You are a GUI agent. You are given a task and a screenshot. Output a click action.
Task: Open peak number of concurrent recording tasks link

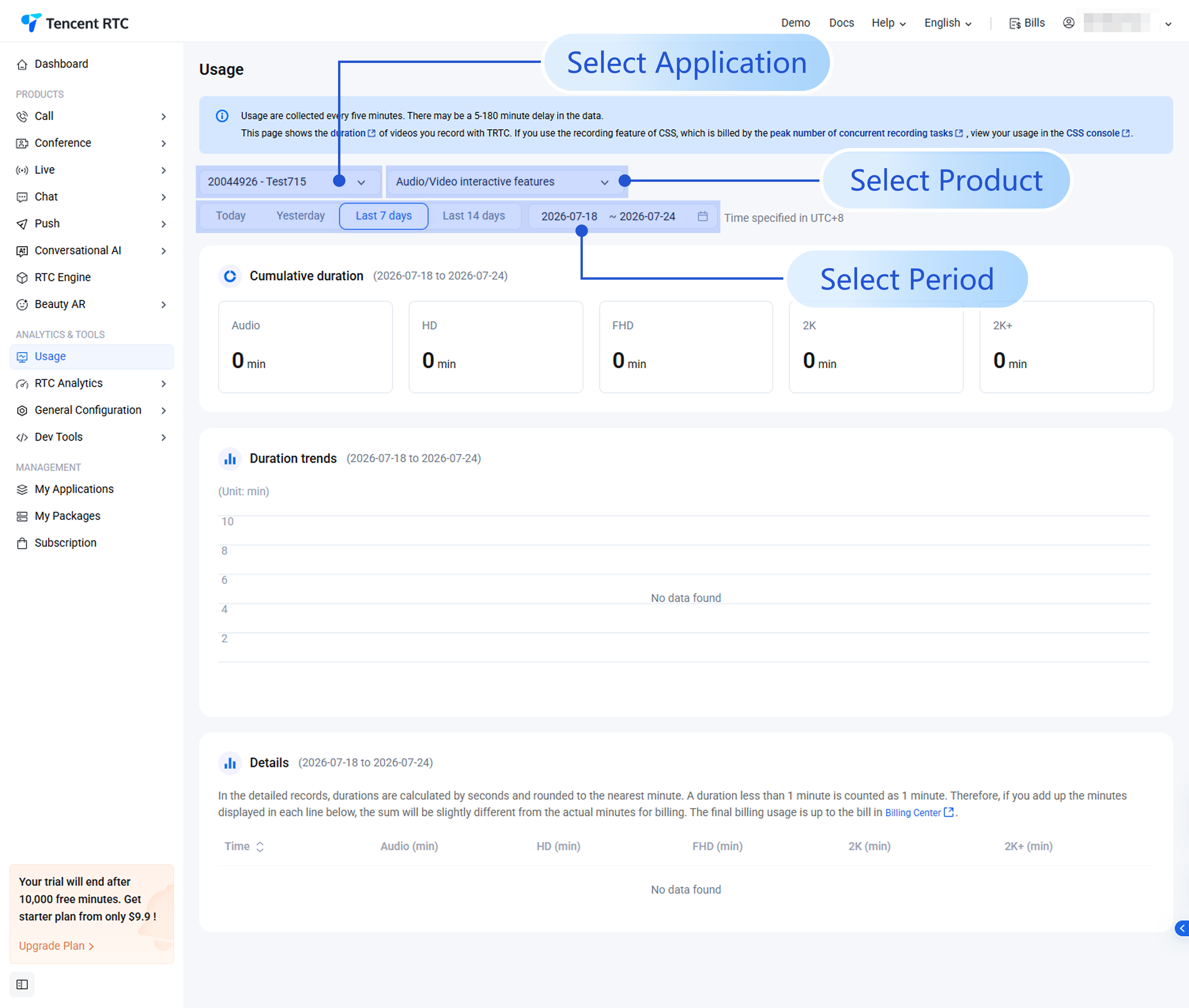tap(866, 133)
